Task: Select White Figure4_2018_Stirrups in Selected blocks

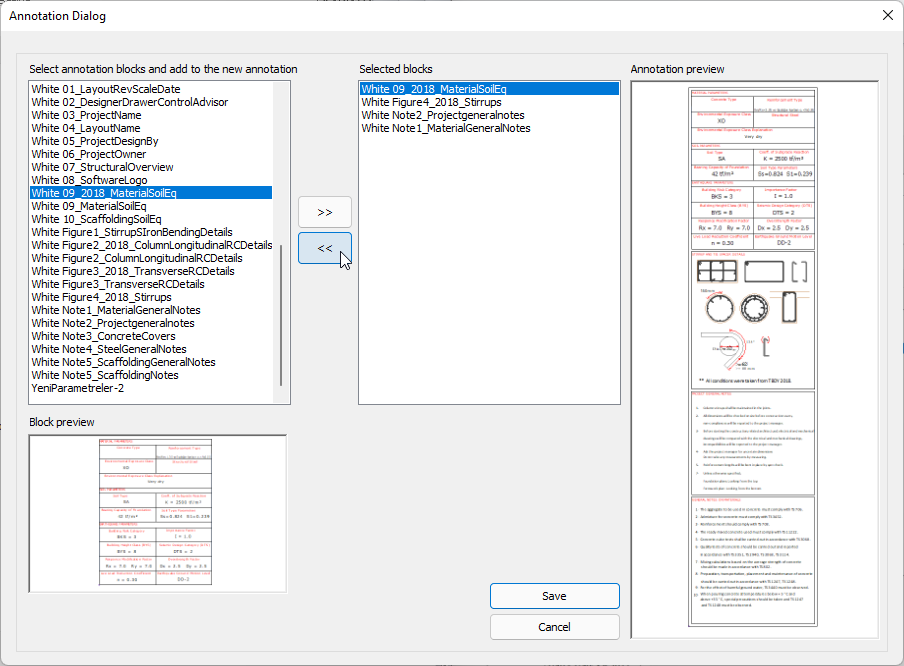Action: click(431, 102)
